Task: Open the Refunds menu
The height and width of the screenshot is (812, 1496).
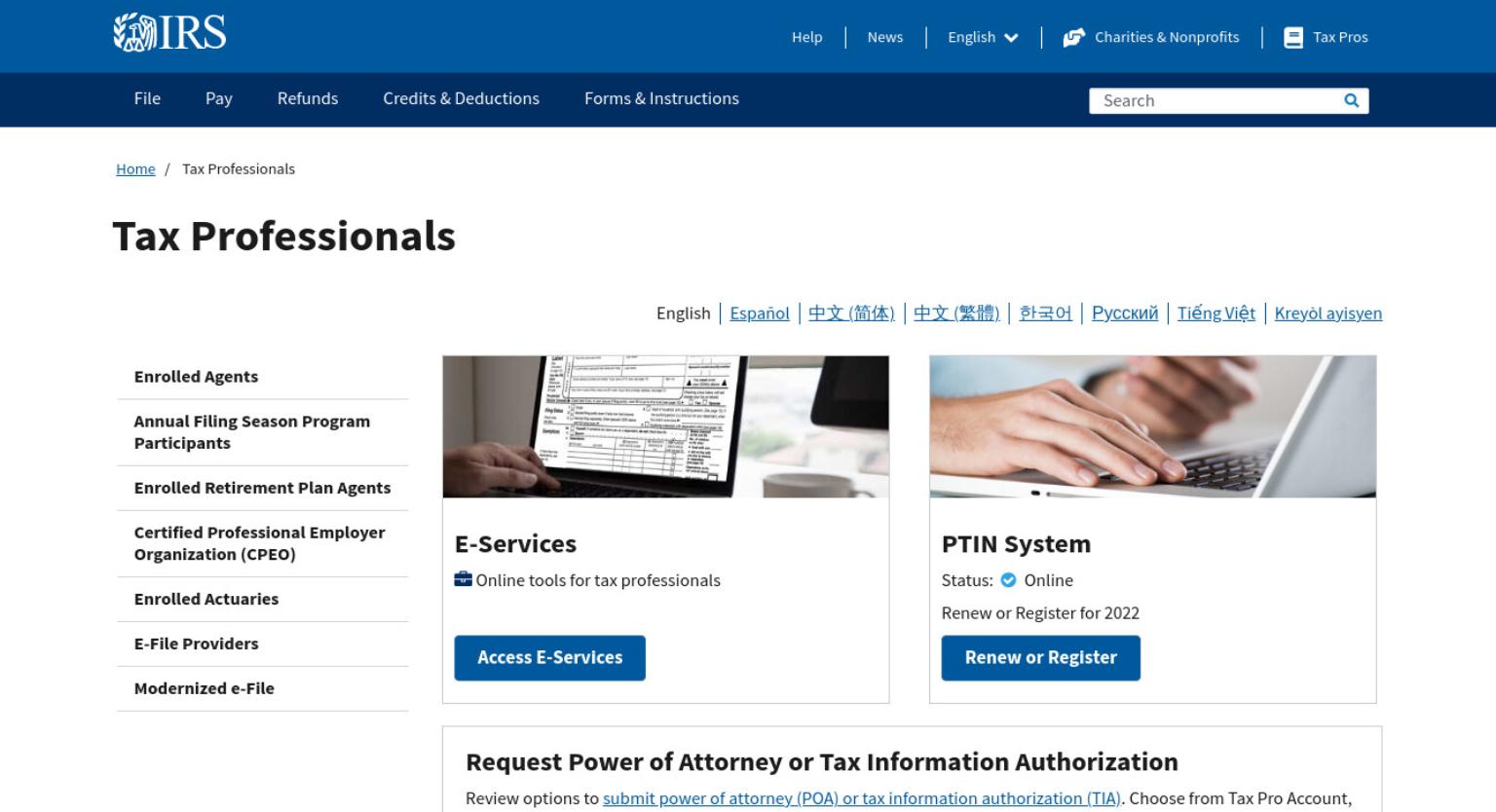Action: click(308, 98)
